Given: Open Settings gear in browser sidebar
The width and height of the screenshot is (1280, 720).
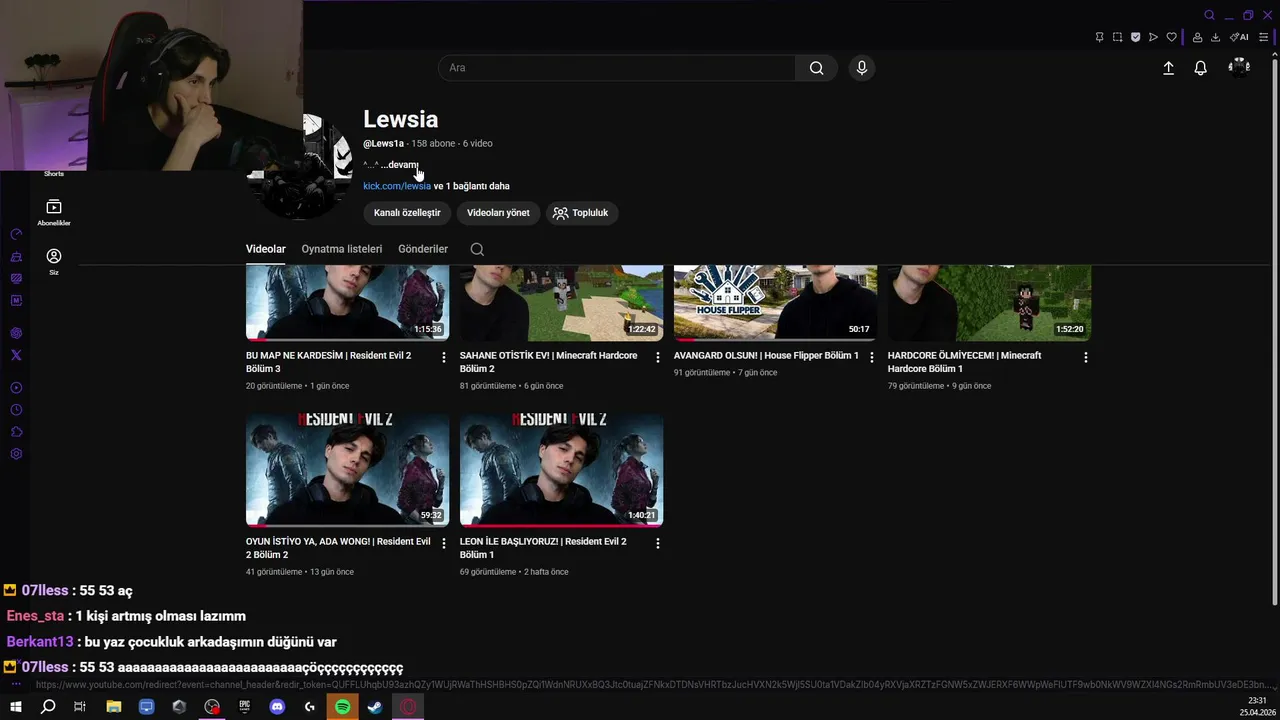Looking at the screenshot, I should click(16, 454).
